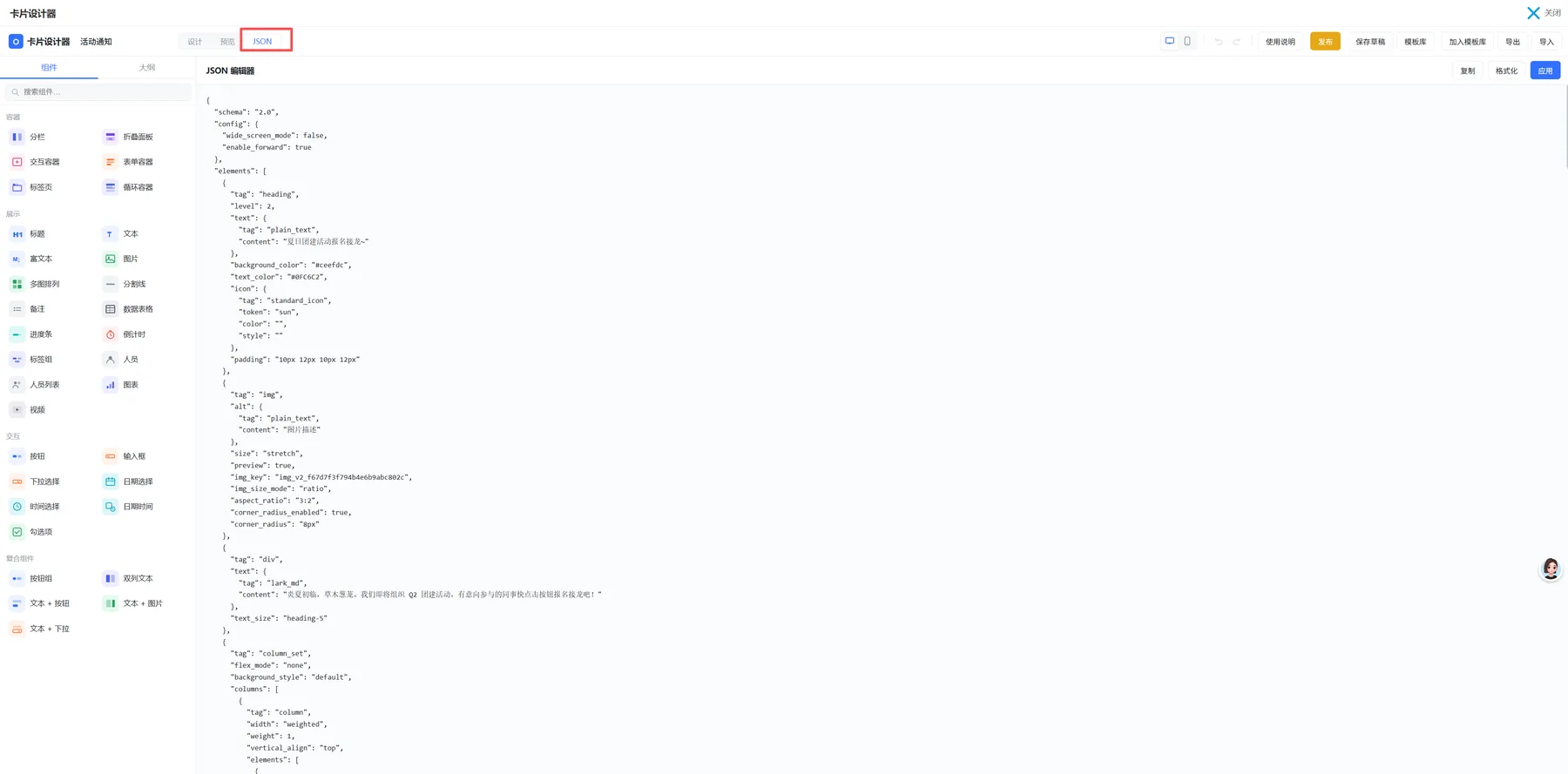Viewport: 1568px width, 774px height.
Task: Switch to the 组件 components tab
Action: point(49,67)
